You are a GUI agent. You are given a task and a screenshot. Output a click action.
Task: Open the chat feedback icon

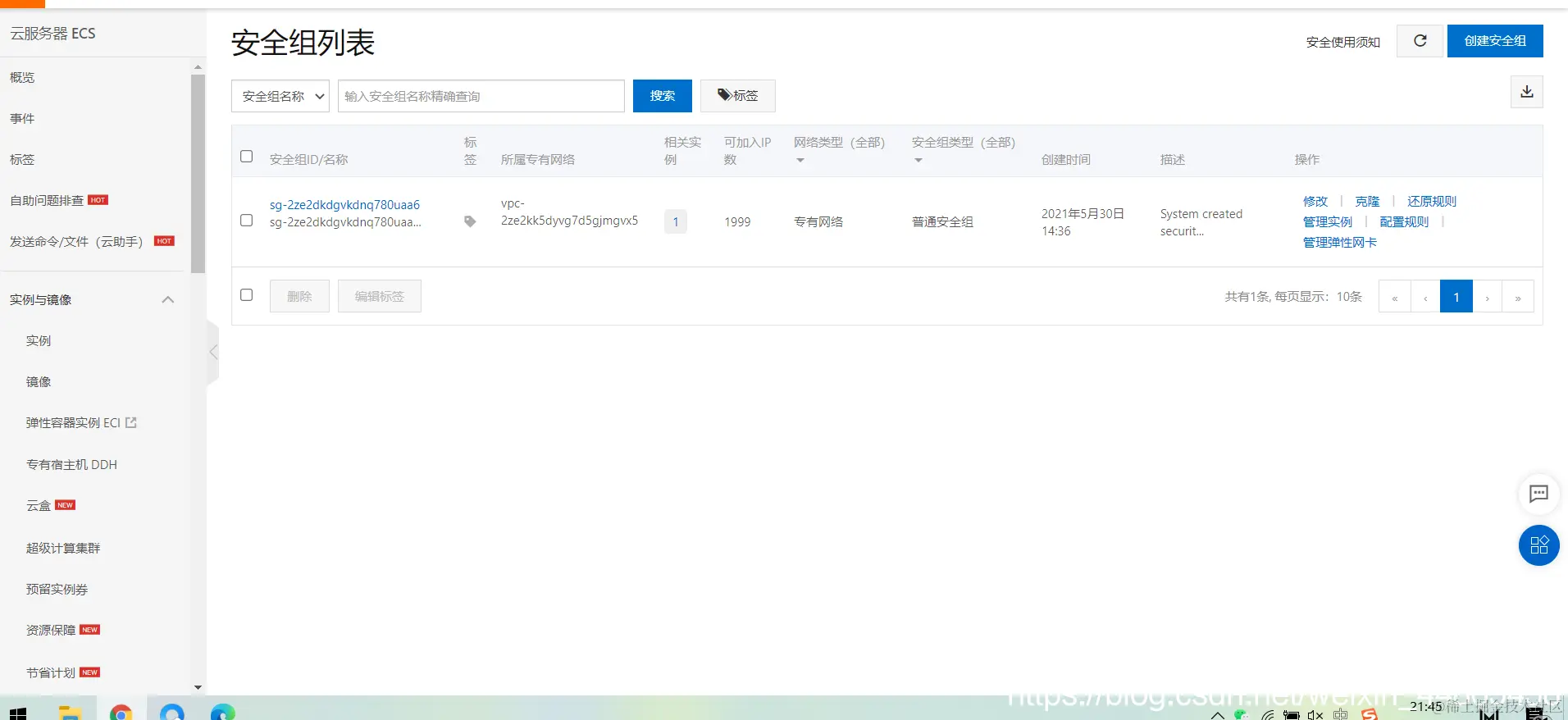[x=1538, y=494]
